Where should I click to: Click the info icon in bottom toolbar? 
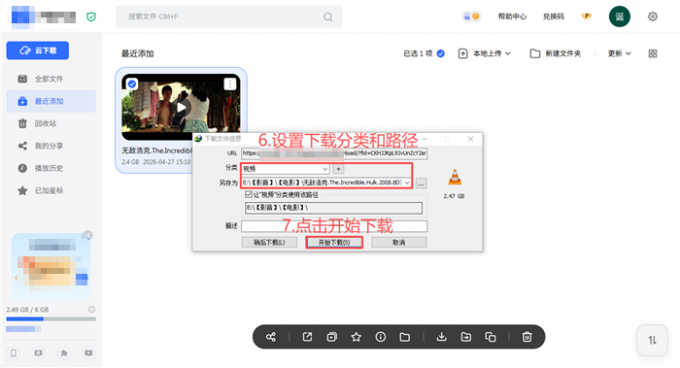pos(380,337)
